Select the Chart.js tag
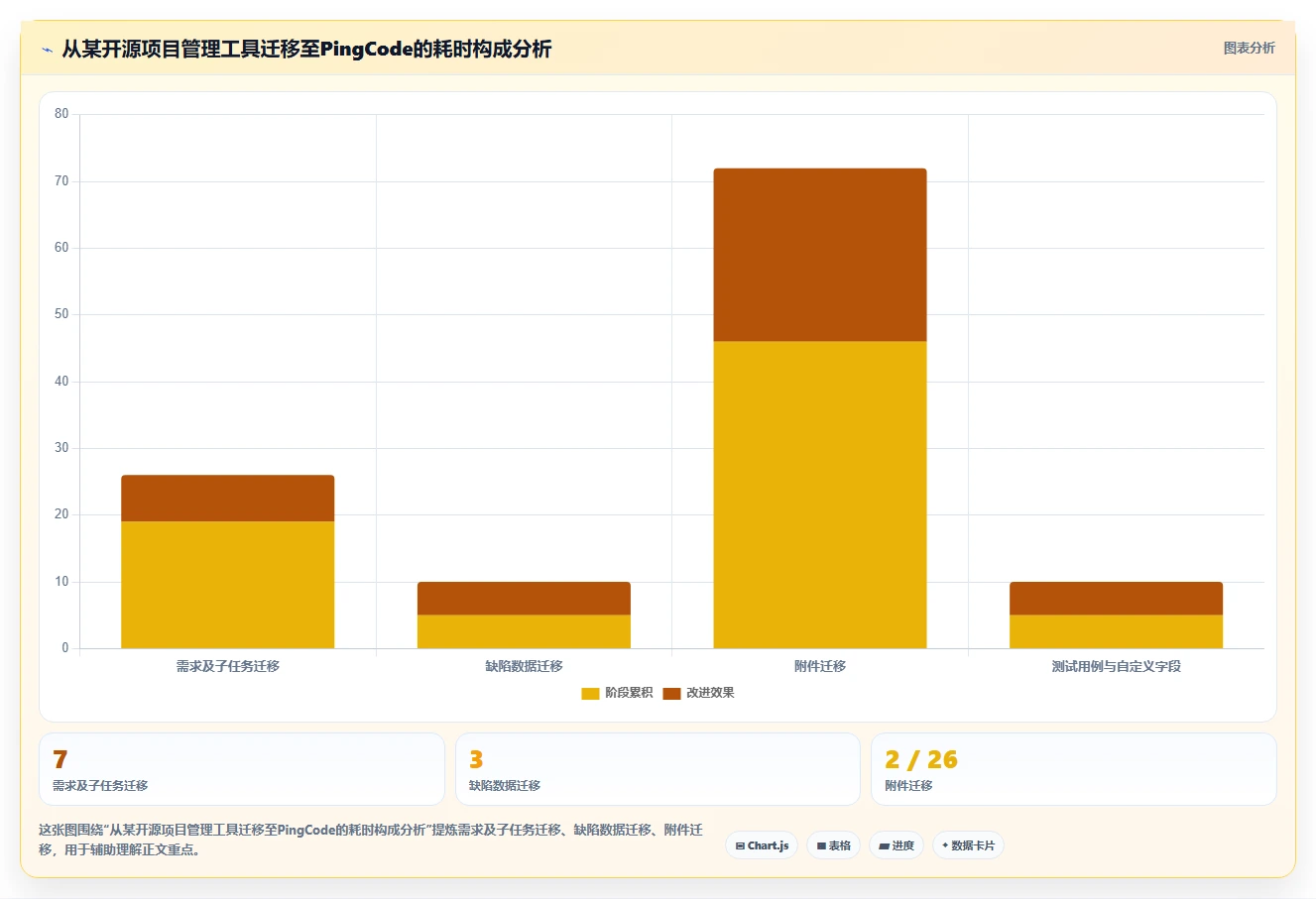Screen dimensions: 1316x899 [762, 845]
